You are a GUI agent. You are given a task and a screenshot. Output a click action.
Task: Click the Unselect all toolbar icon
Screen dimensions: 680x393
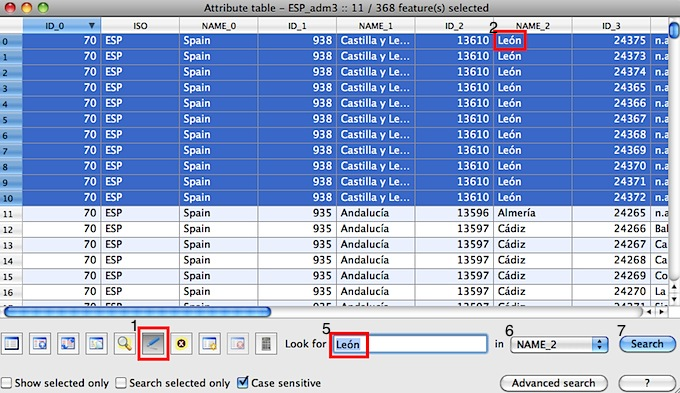[11, 344]
